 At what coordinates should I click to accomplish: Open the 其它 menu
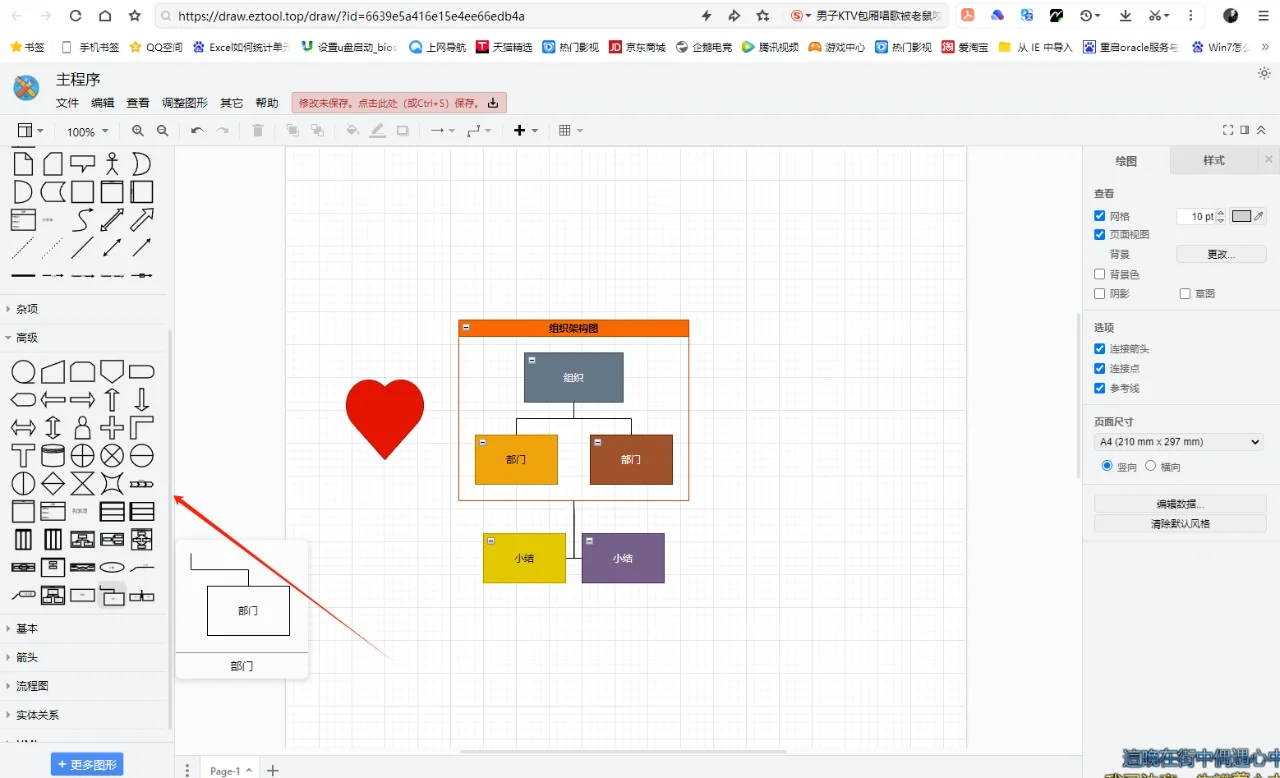point(231,103)
